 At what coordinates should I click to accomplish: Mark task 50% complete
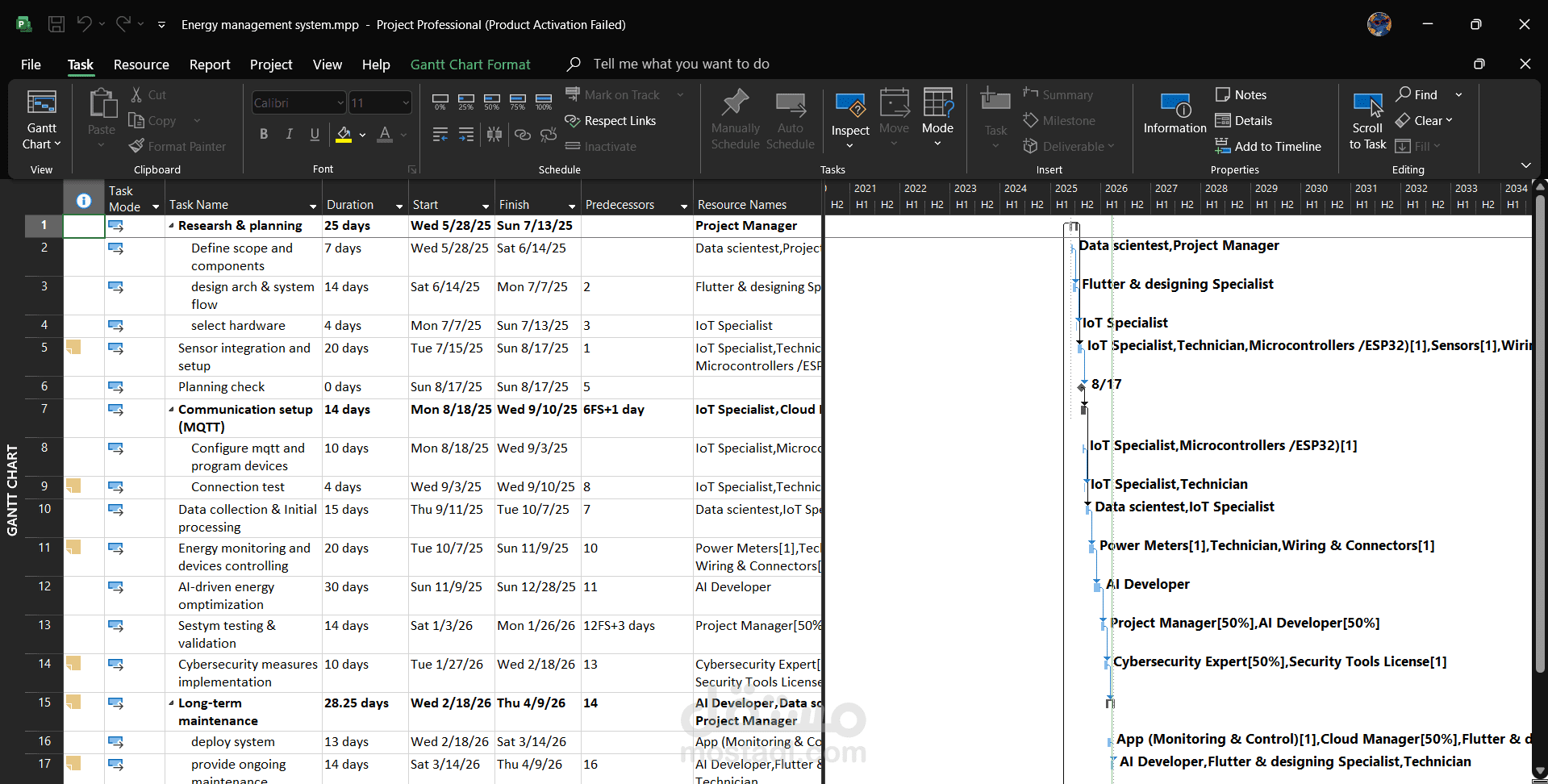(x=492, y=101)
